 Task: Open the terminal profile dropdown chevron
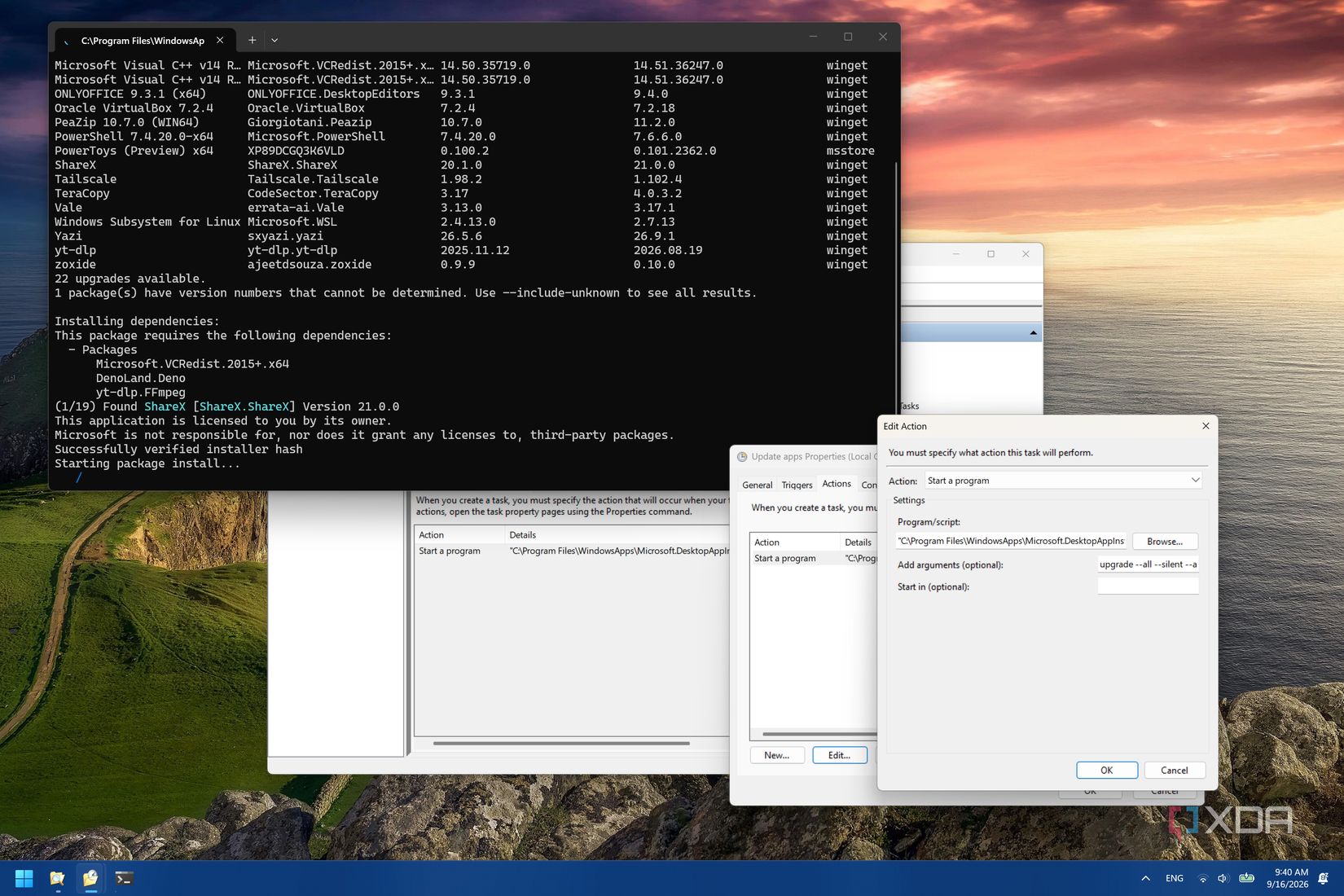click(275, 40)
